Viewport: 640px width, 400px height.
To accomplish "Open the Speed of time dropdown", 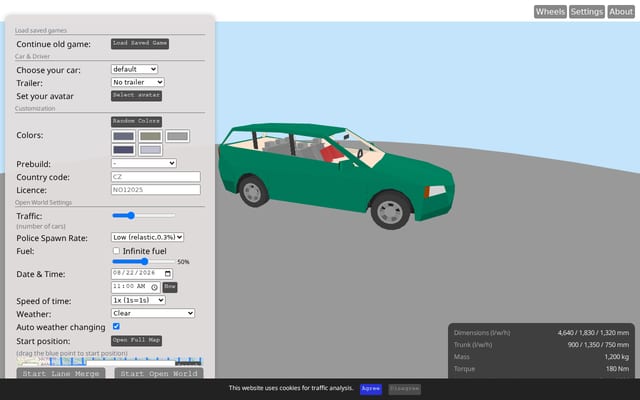I will pos(138,300).
